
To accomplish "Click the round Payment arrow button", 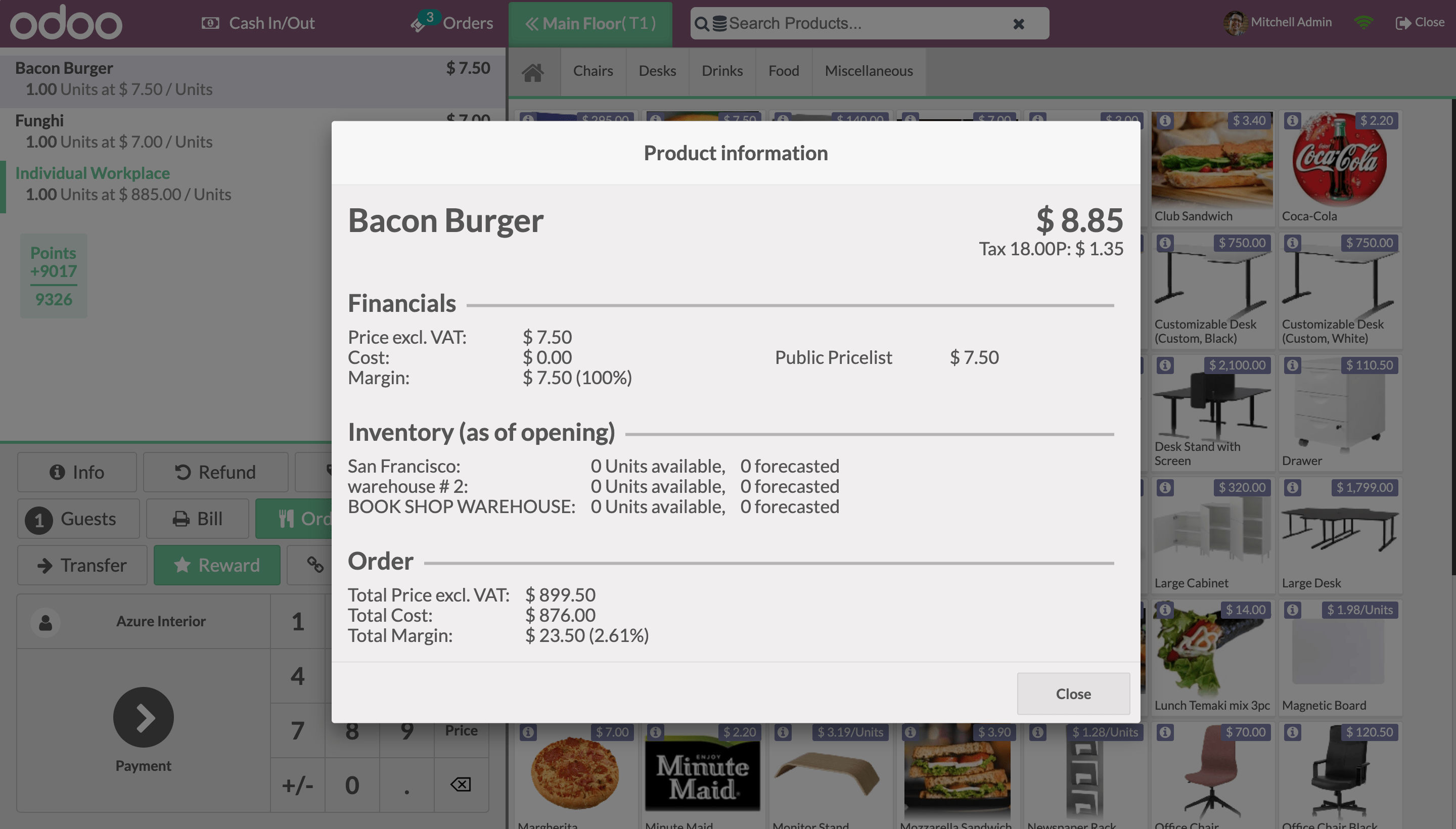I will click(143, 717).
